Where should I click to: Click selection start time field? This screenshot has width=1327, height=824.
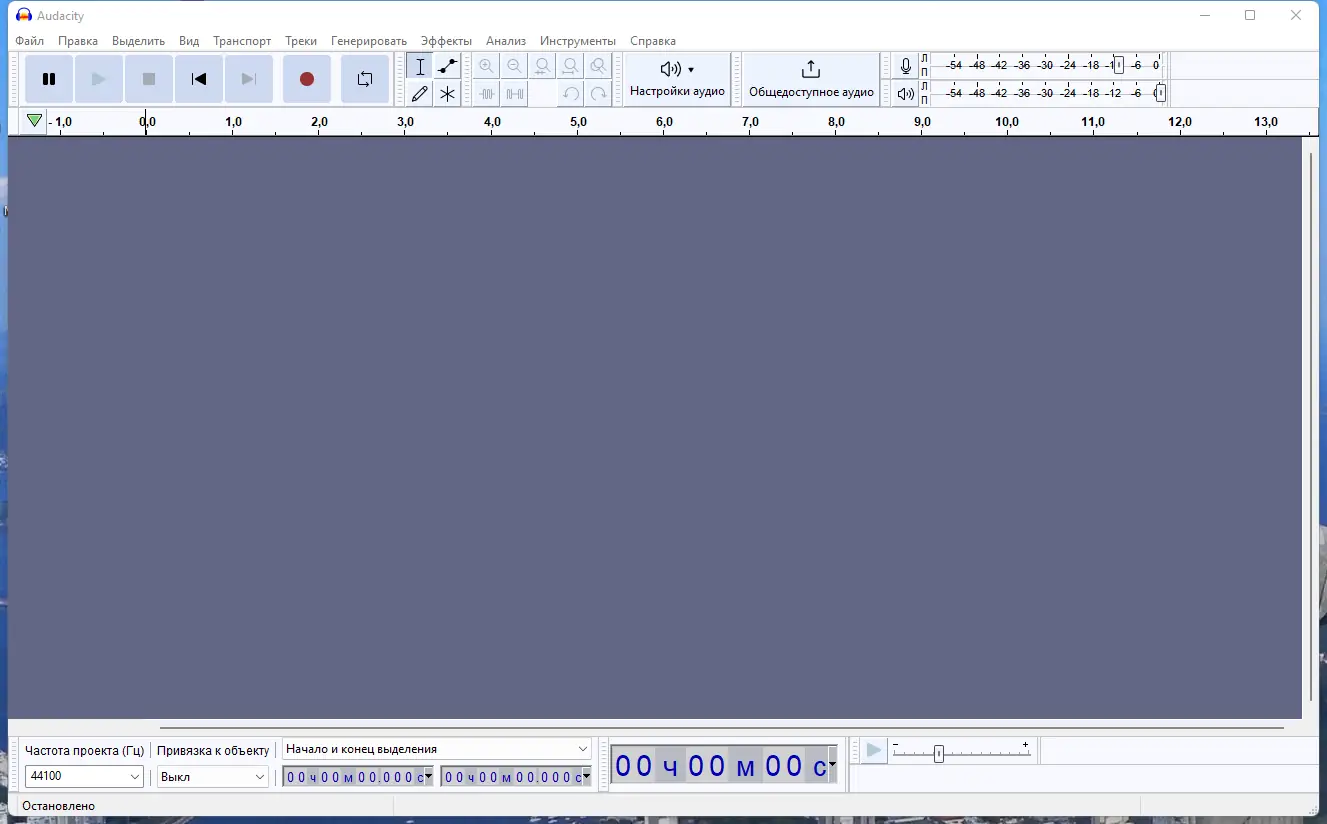click(354, 777)
